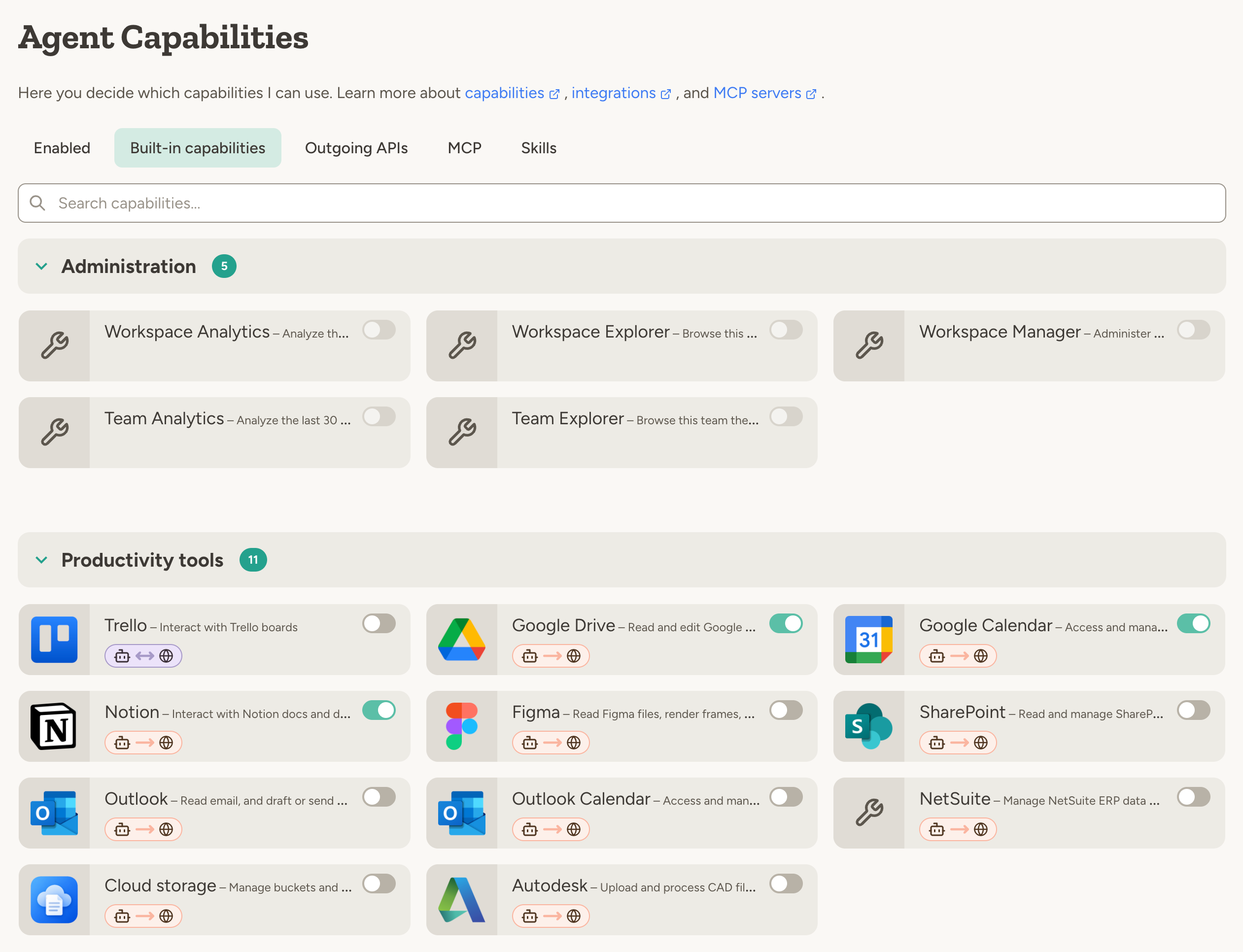Viewport: 1243px width, 952px height.
Task: Click the Cloud storage icon
Action: pyautogui.click(x=54, y=899)
